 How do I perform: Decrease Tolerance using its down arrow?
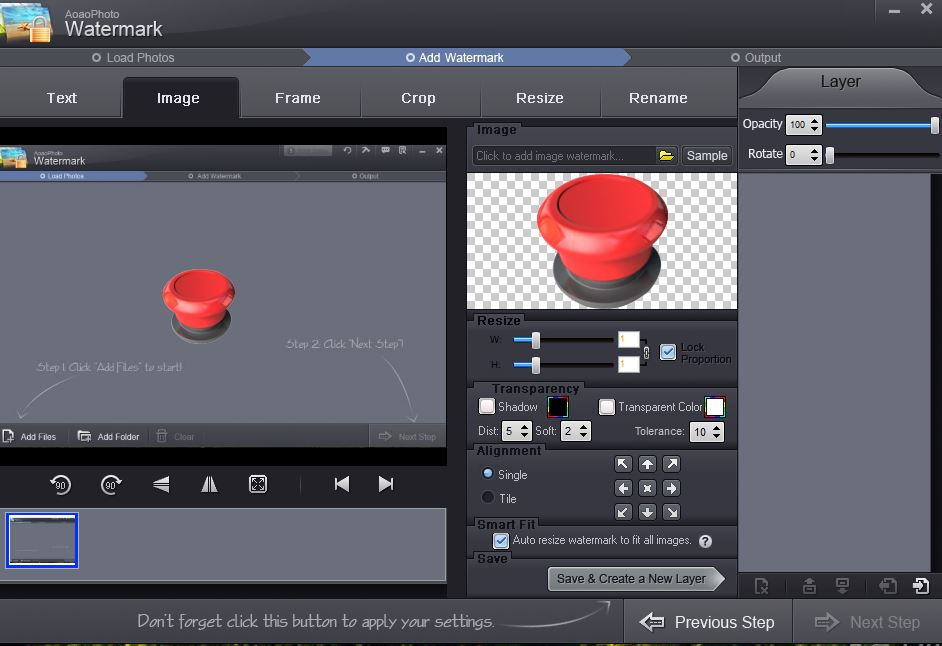click(x=716, y=435)
